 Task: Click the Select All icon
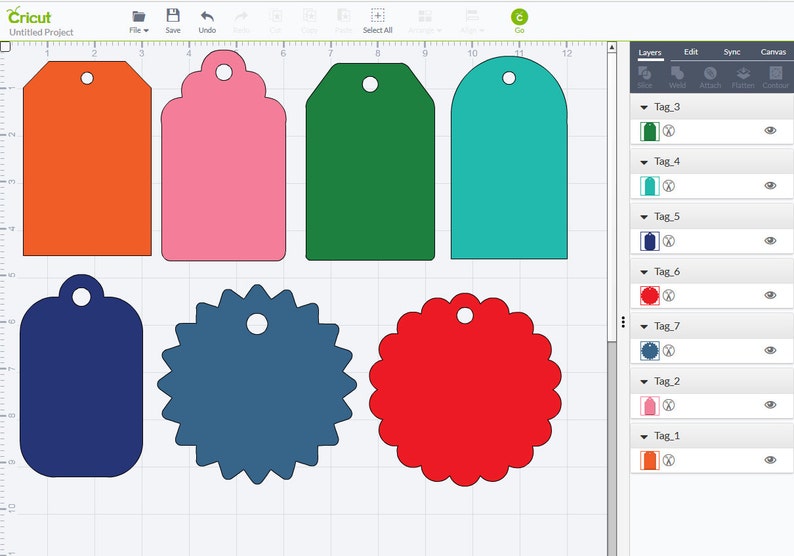coord(377,16)
